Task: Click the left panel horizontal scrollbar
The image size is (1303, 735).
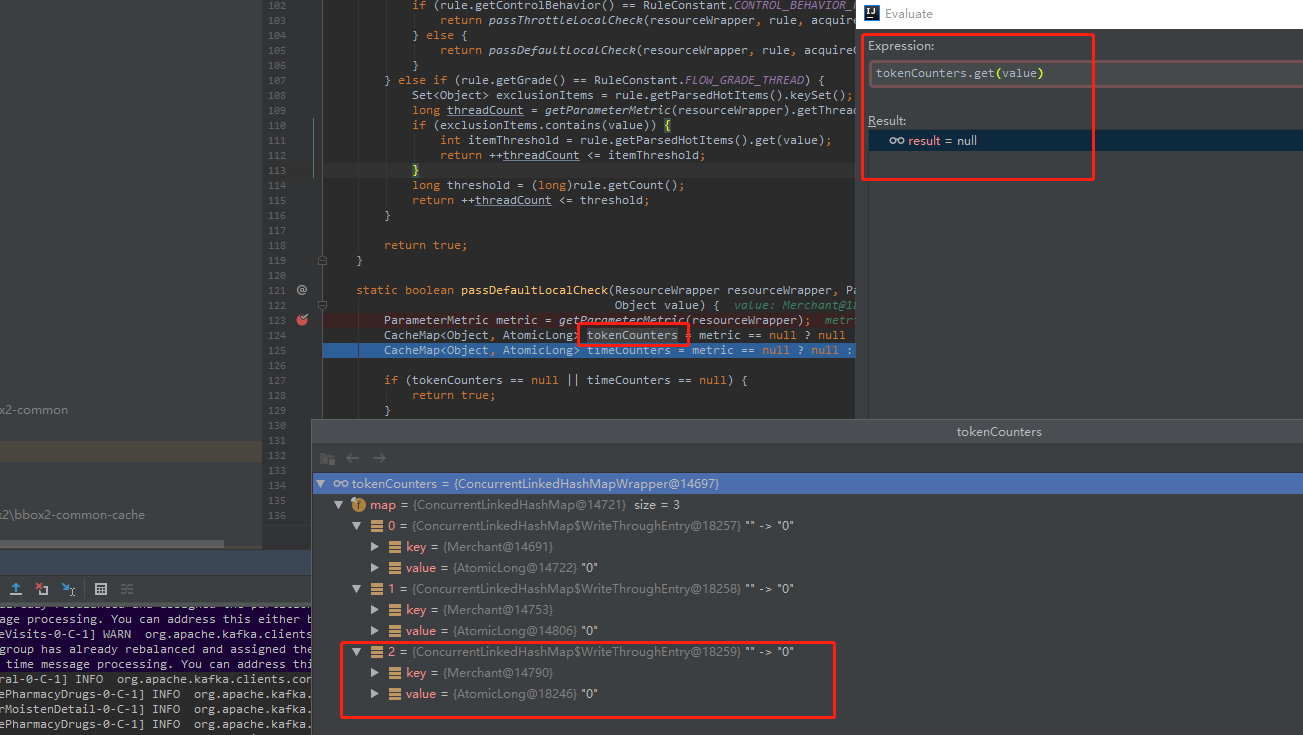Action: (111, 544)
